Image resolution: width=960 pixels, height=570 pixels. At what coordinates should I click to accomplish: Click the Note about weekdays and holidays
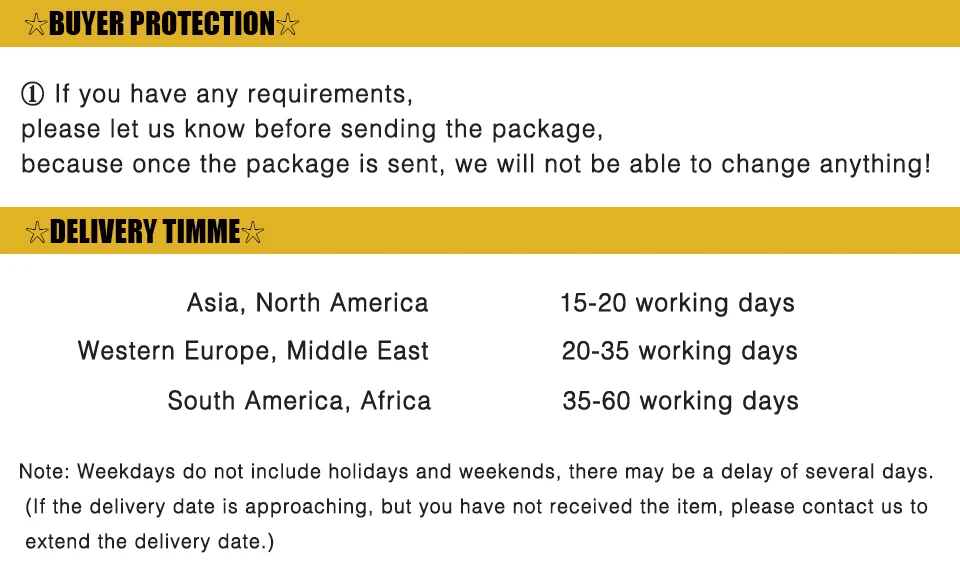476,471
